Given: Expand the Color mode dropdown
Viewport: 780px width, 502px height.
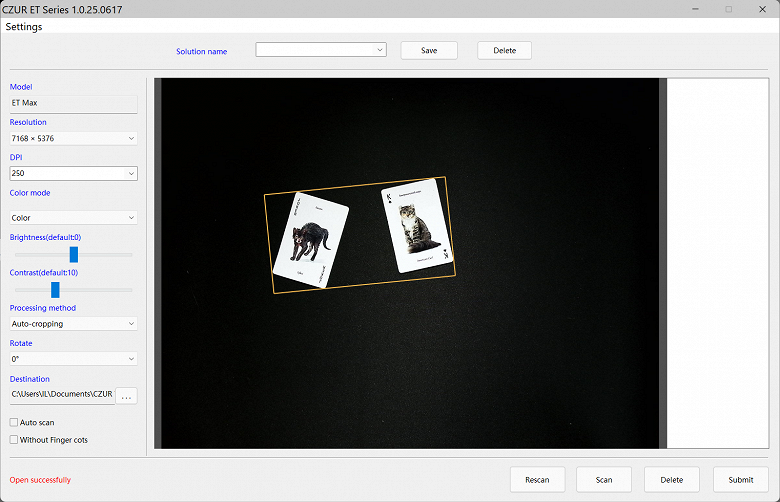Looking at the screenshot, I should (73, 218).
